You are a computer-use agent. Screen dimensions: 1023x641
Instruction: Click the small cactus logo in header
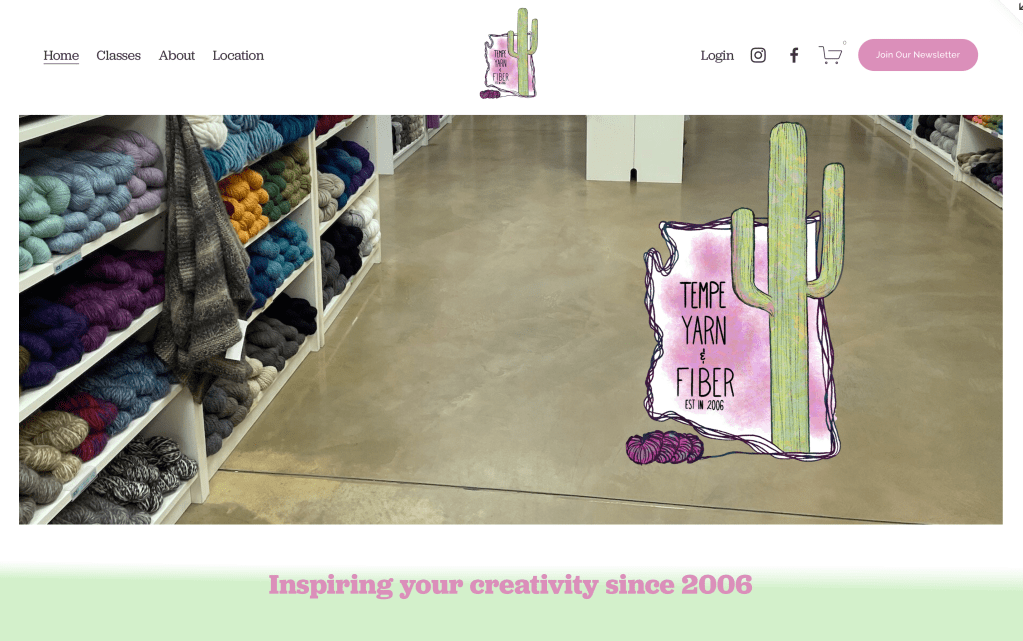510,54
